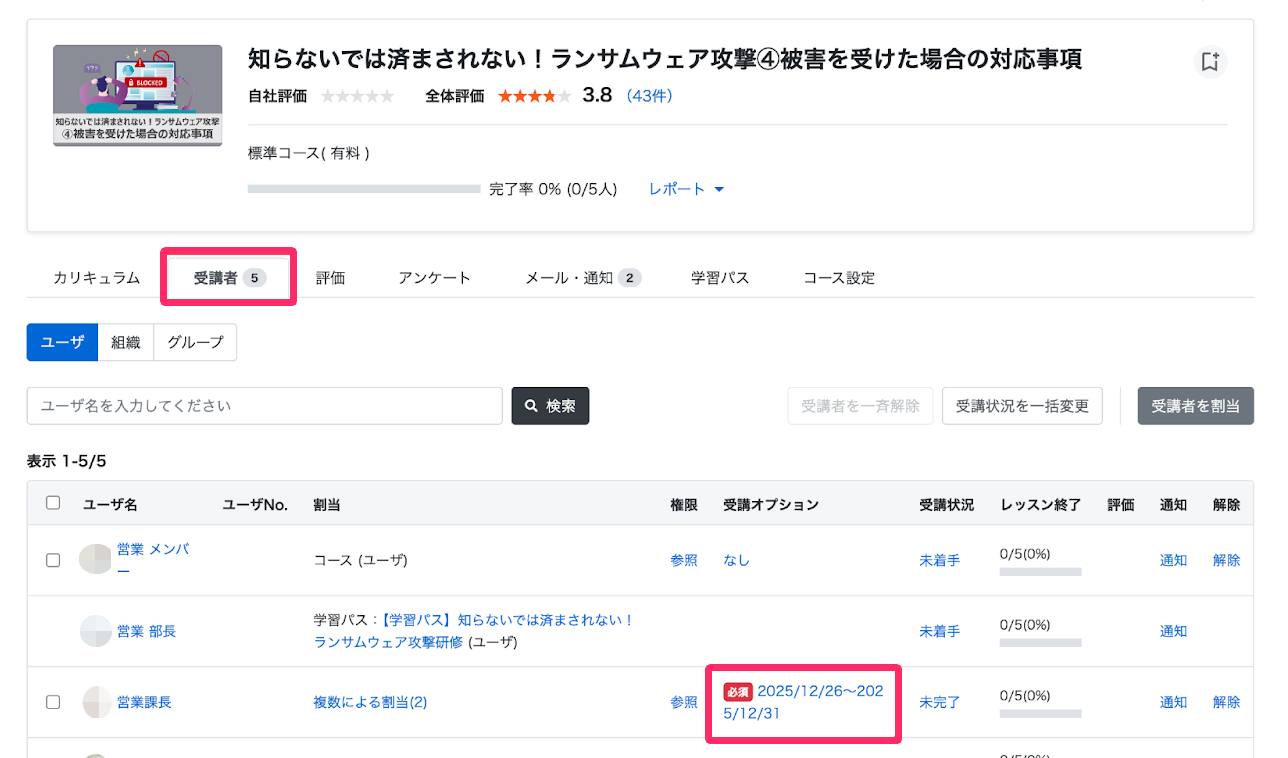
Task: Click the 受講者を割当 button
Action: pyautogui.click(x=1195, y=406)
